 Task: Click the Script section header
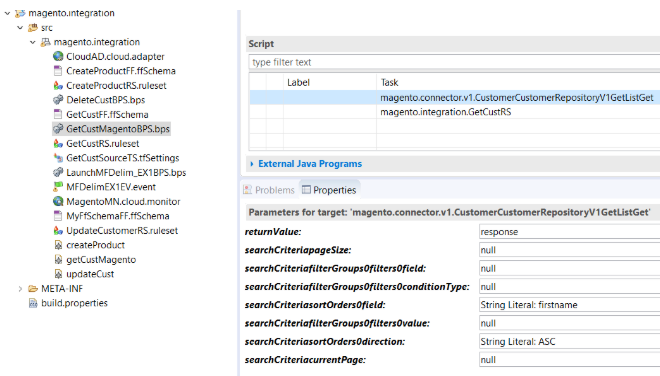[x=453, y=44]
